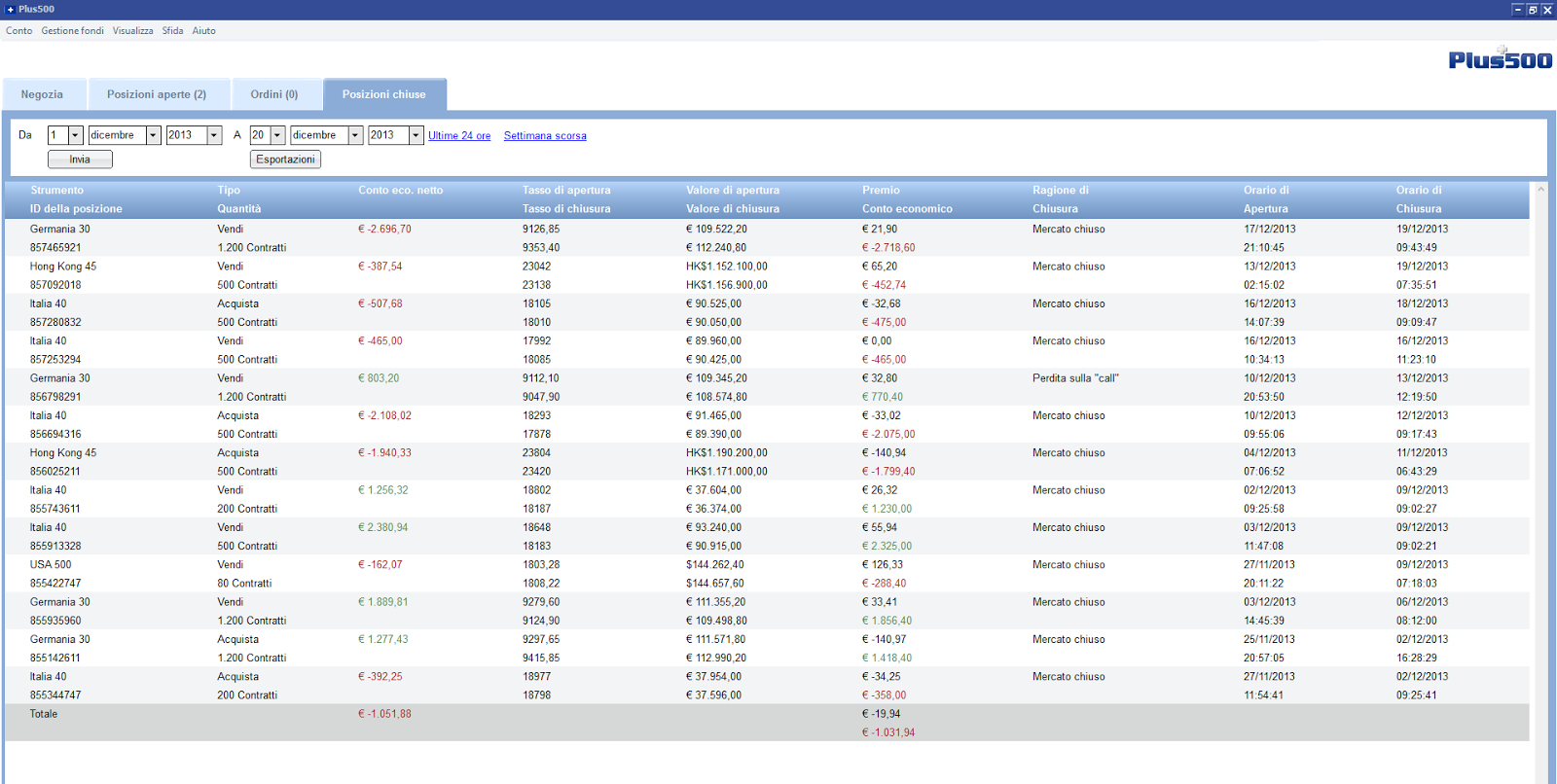The width and height of the screenshot is (1557, 784).
Task: Click the opening rate 9126,85
Action: tap(541, 230)
